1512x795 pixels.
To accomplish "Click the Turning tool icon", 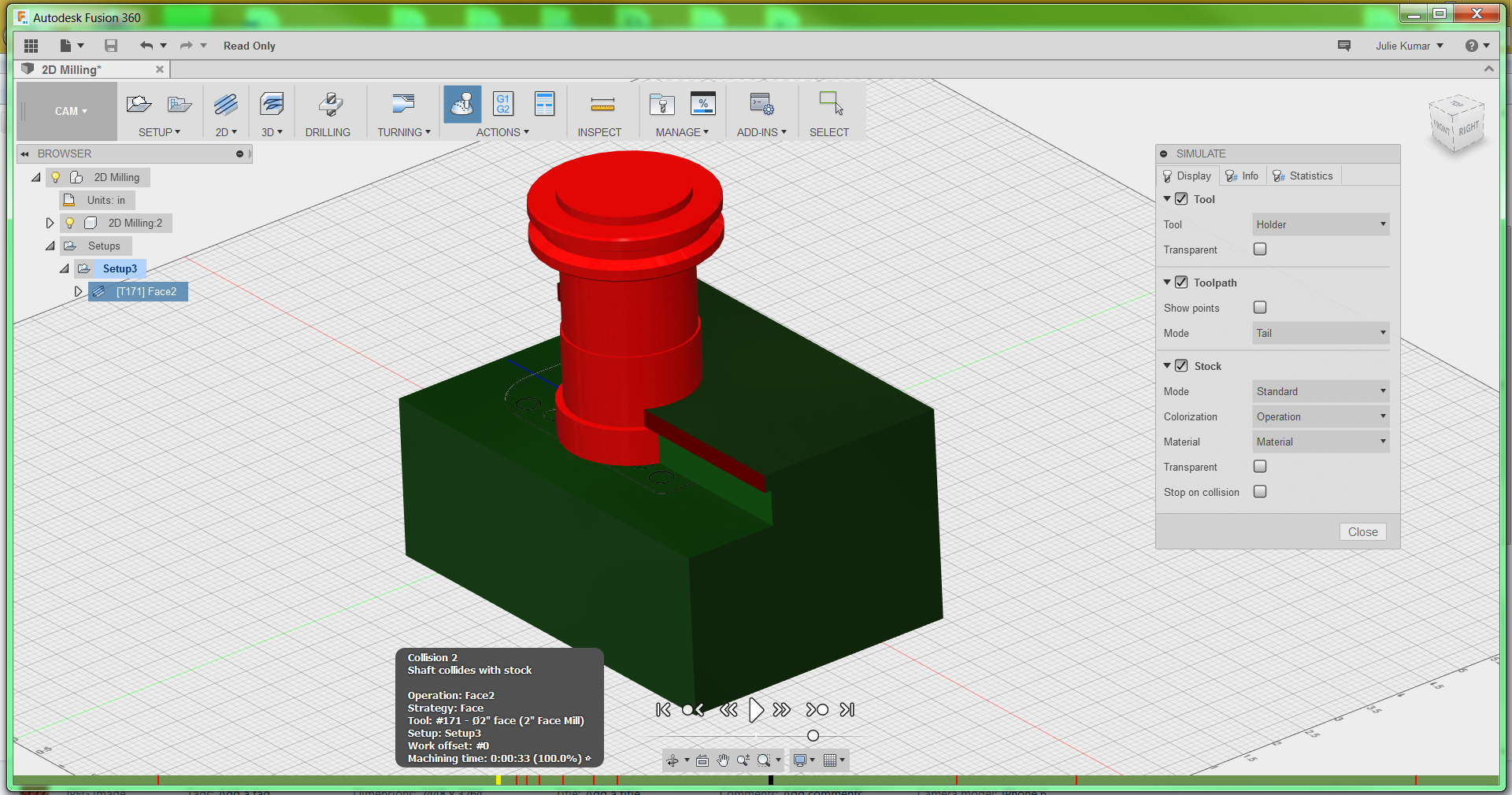I will tap(403, 104).
